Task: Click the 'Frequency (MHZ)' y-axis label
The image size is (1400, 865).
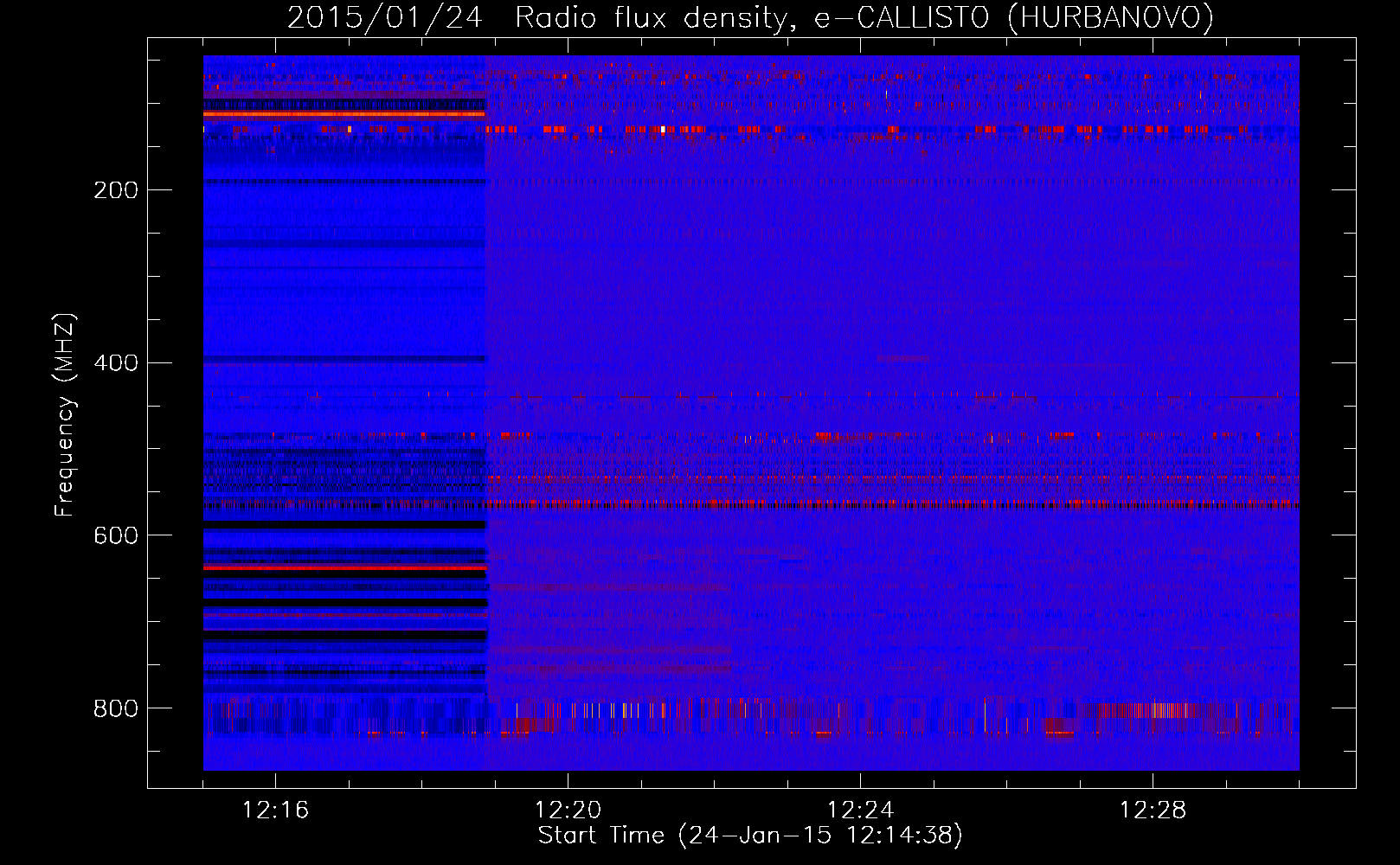Action: (65, 415)
